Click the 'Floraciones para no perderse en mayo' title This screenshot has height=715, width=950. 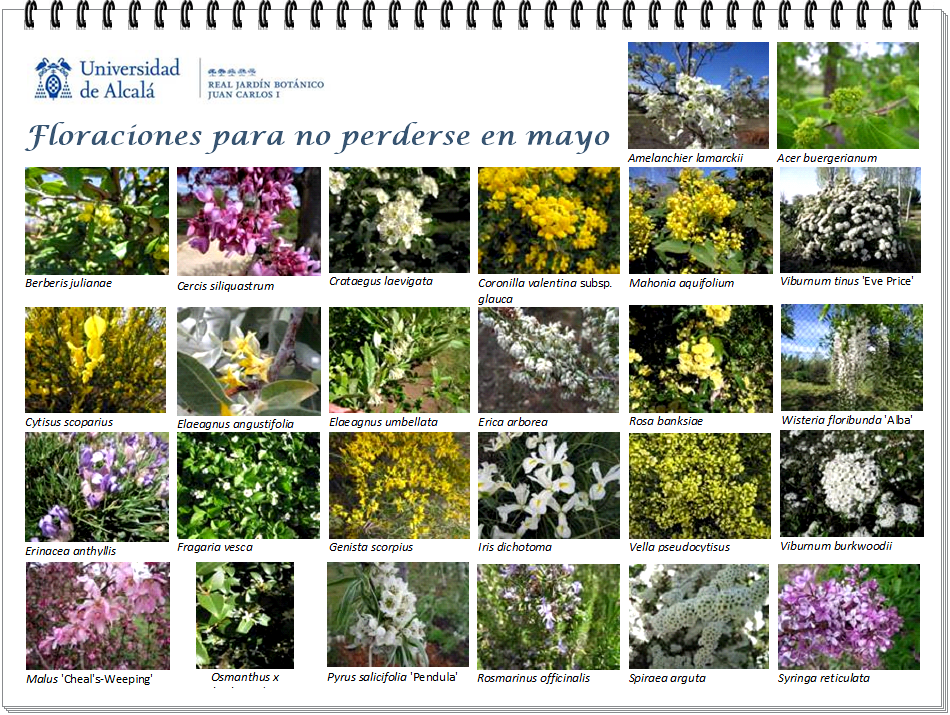coord(317,136)
